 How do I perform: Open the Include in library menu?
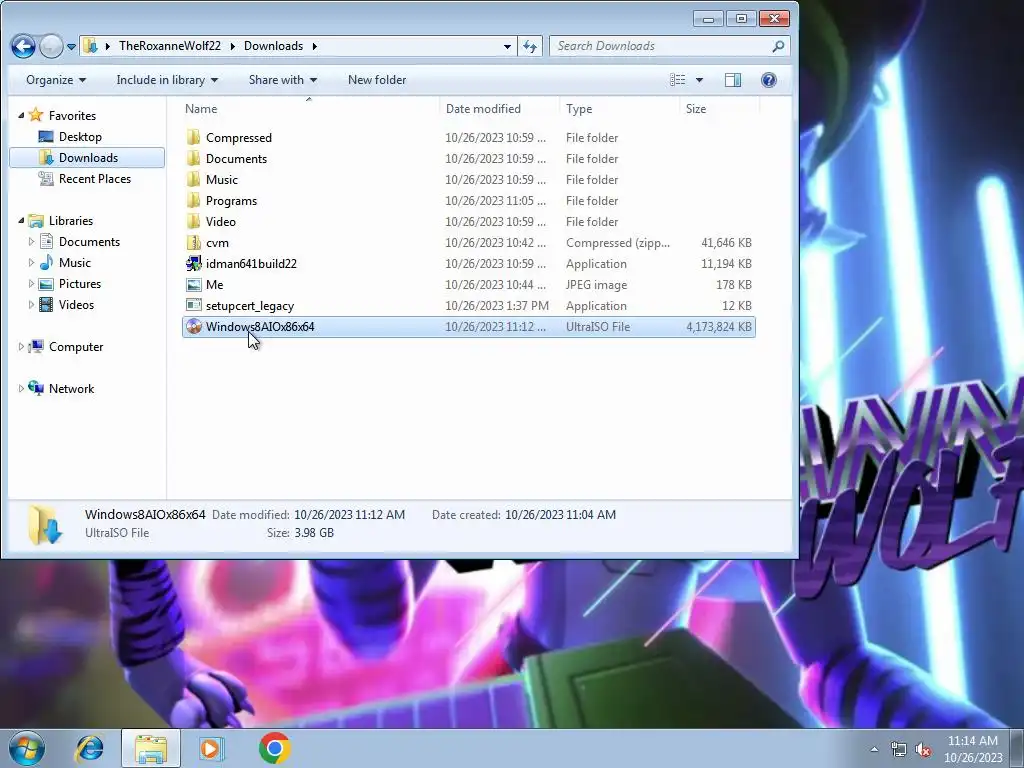coord(167,80)
